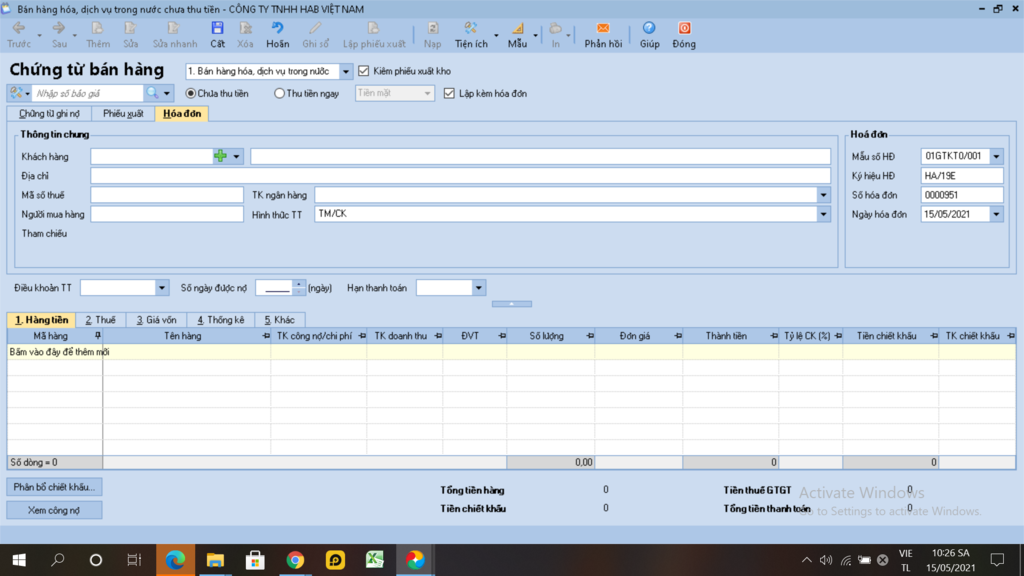
Task: Open Excel from the taskbar
Action: tap(375, 560)
